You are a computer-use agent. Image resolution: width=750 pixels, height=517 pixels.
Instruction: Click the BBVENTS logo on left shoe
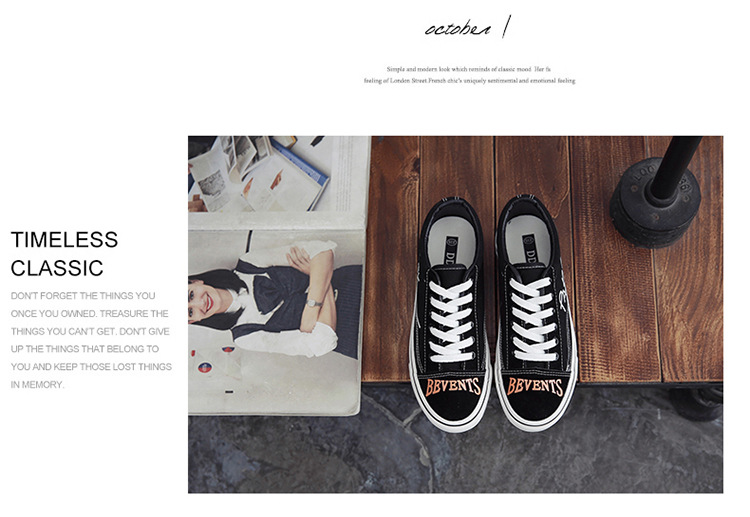452,386
